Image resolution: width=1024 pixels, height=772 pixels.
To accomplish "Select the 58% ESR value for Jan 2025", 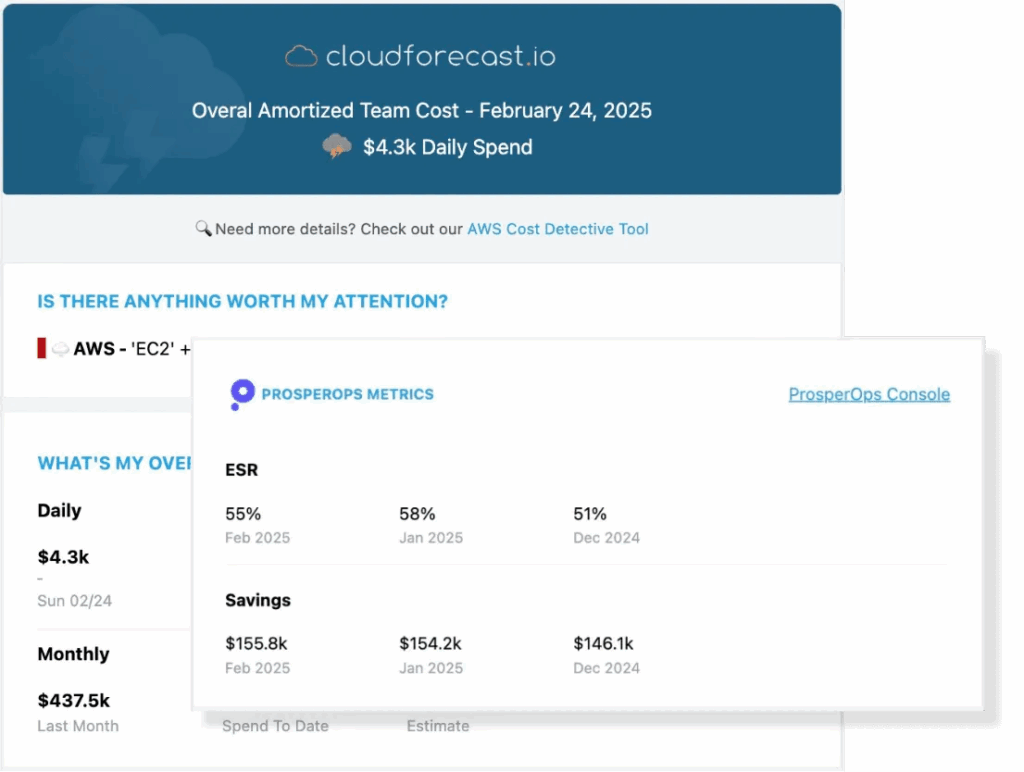I will 417,514.
